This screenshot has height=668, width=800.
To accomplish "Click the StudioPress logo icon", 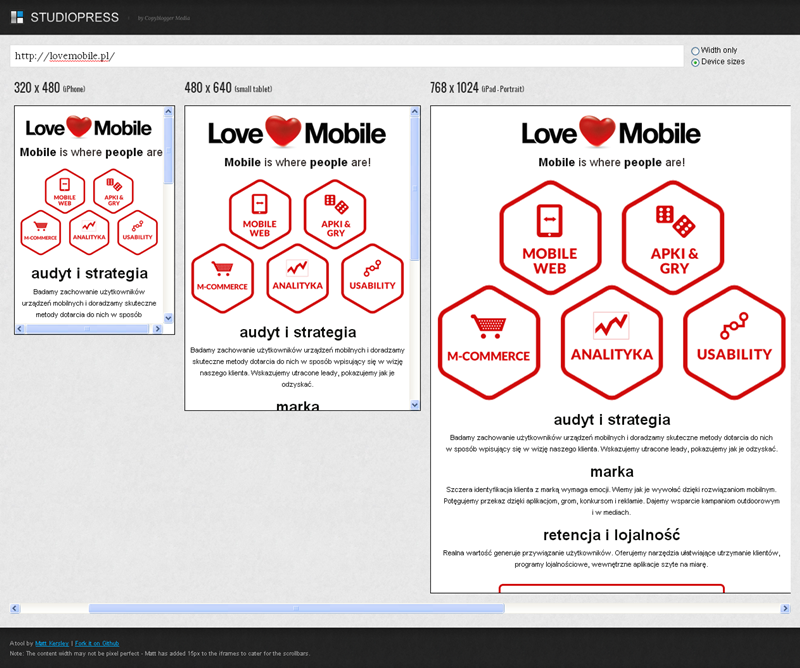I will click(17, 17).
